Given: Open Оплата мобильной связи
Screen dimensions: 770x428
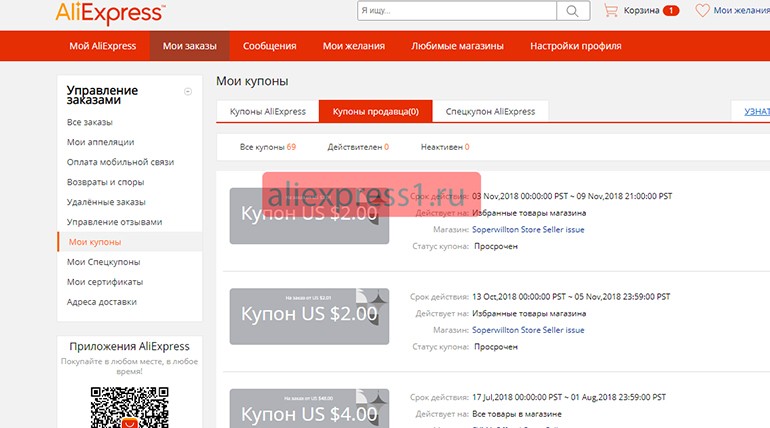Looking at the screenshot, I should pos(120,162).
